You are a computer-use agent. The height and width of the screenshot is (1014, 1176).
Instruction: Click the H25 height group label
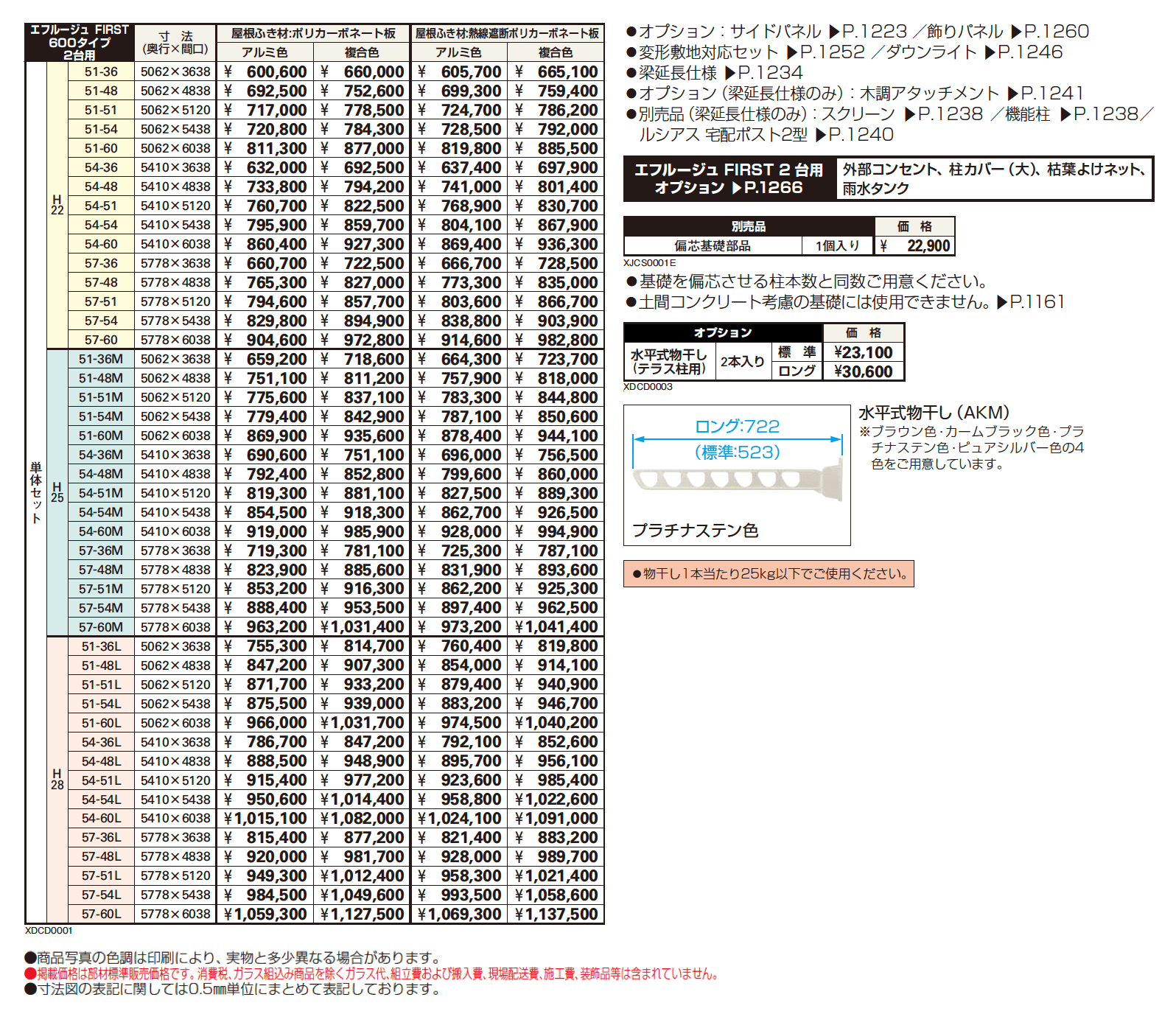(x=57, y=492)
